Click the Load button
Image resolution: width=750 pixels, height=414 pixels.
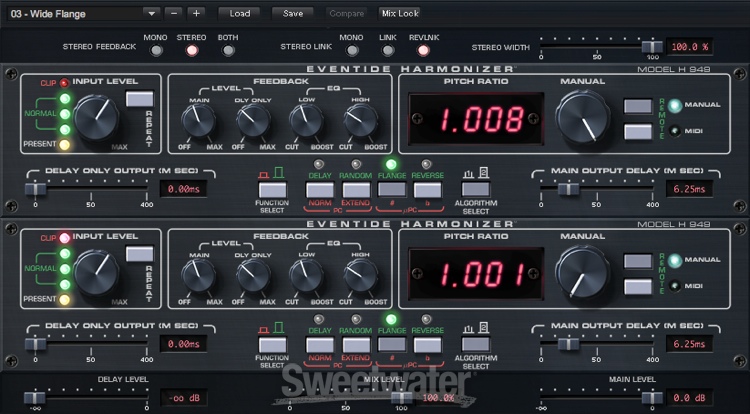240,13
